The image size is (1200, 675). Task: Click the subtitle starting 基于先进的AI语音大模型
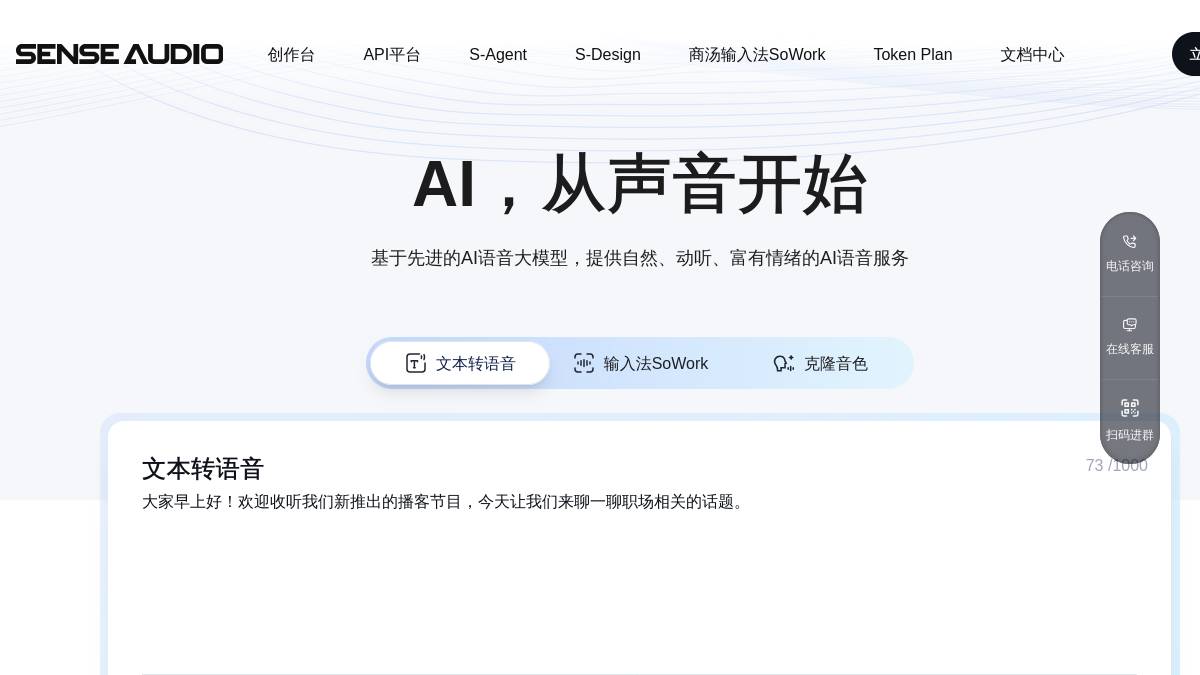tap(640, 258)
